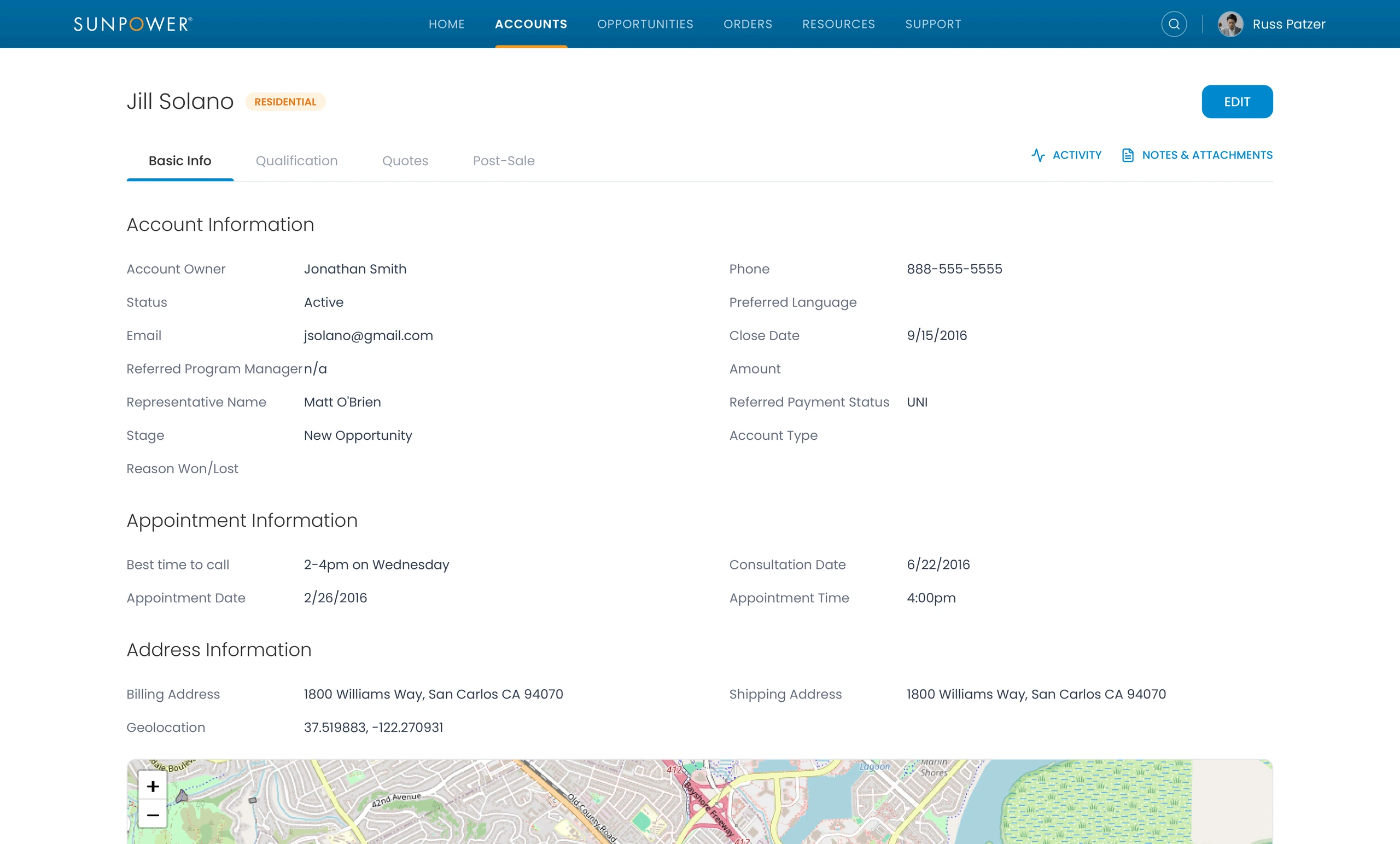Click the shipping address value
Image resolution: width=1400 pixels, height=844 pixels.
(1036, 694)
